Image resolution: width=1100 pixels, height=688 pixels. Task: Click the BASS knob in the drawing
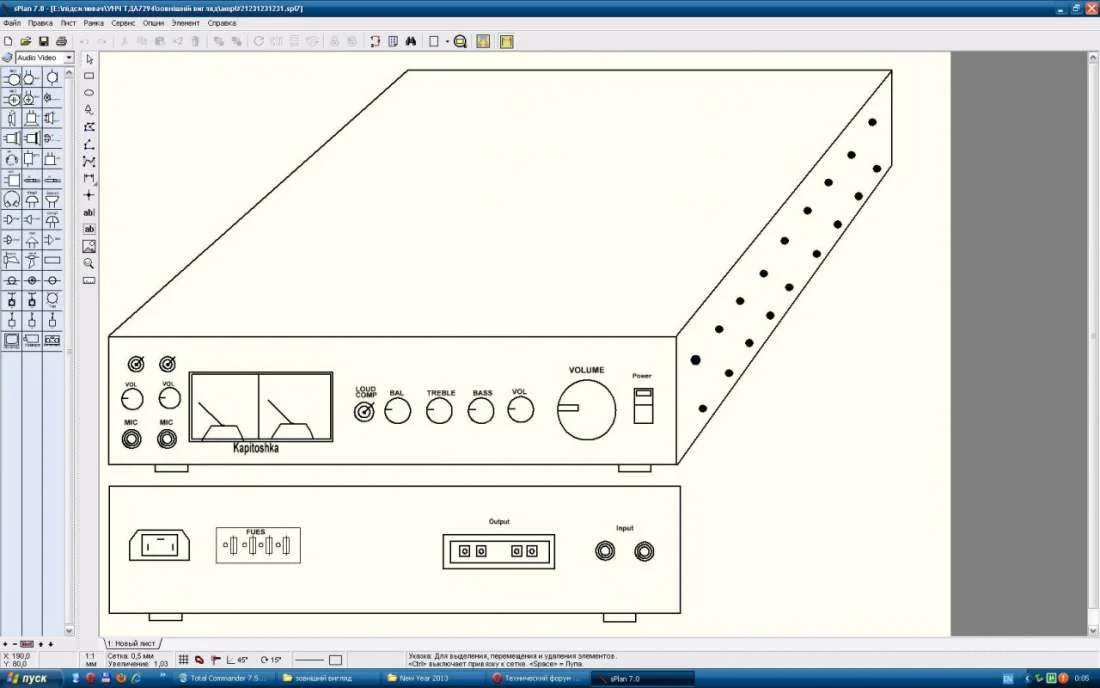[x=481, y=411]
